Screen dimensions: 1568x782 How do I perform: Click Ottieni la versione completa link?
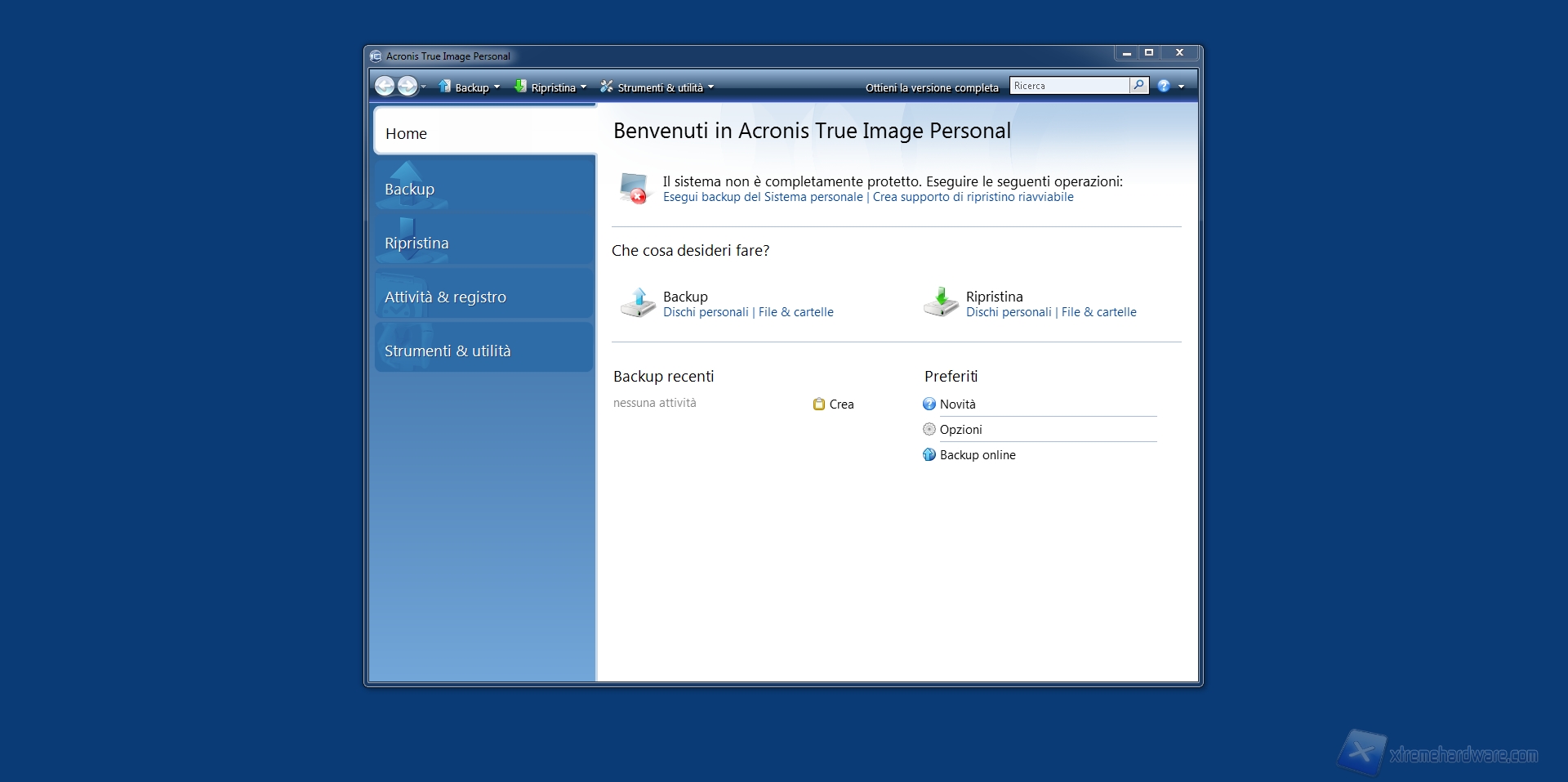(932, 87)
